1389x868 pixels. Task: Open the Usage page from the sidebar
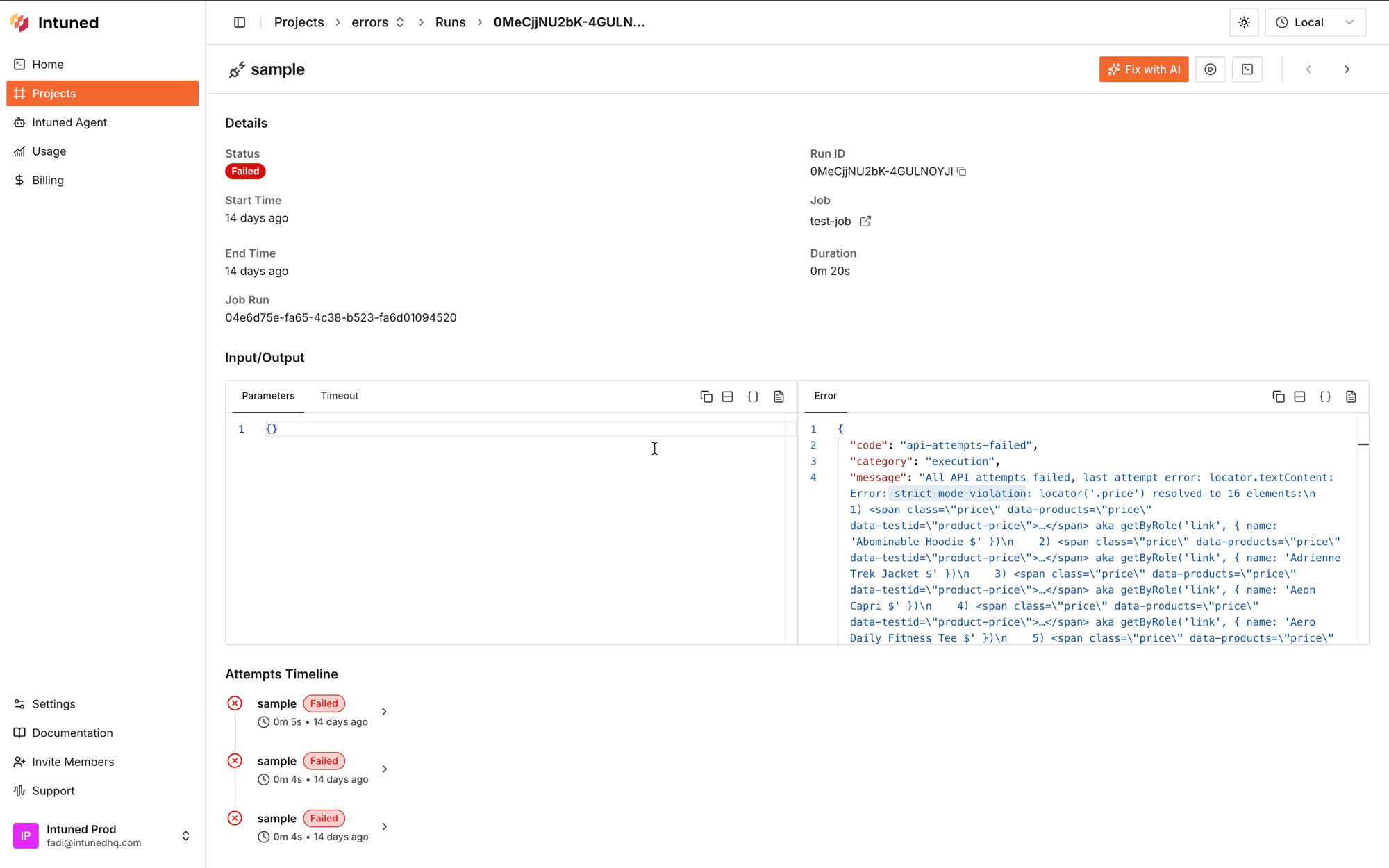point(48,151)
